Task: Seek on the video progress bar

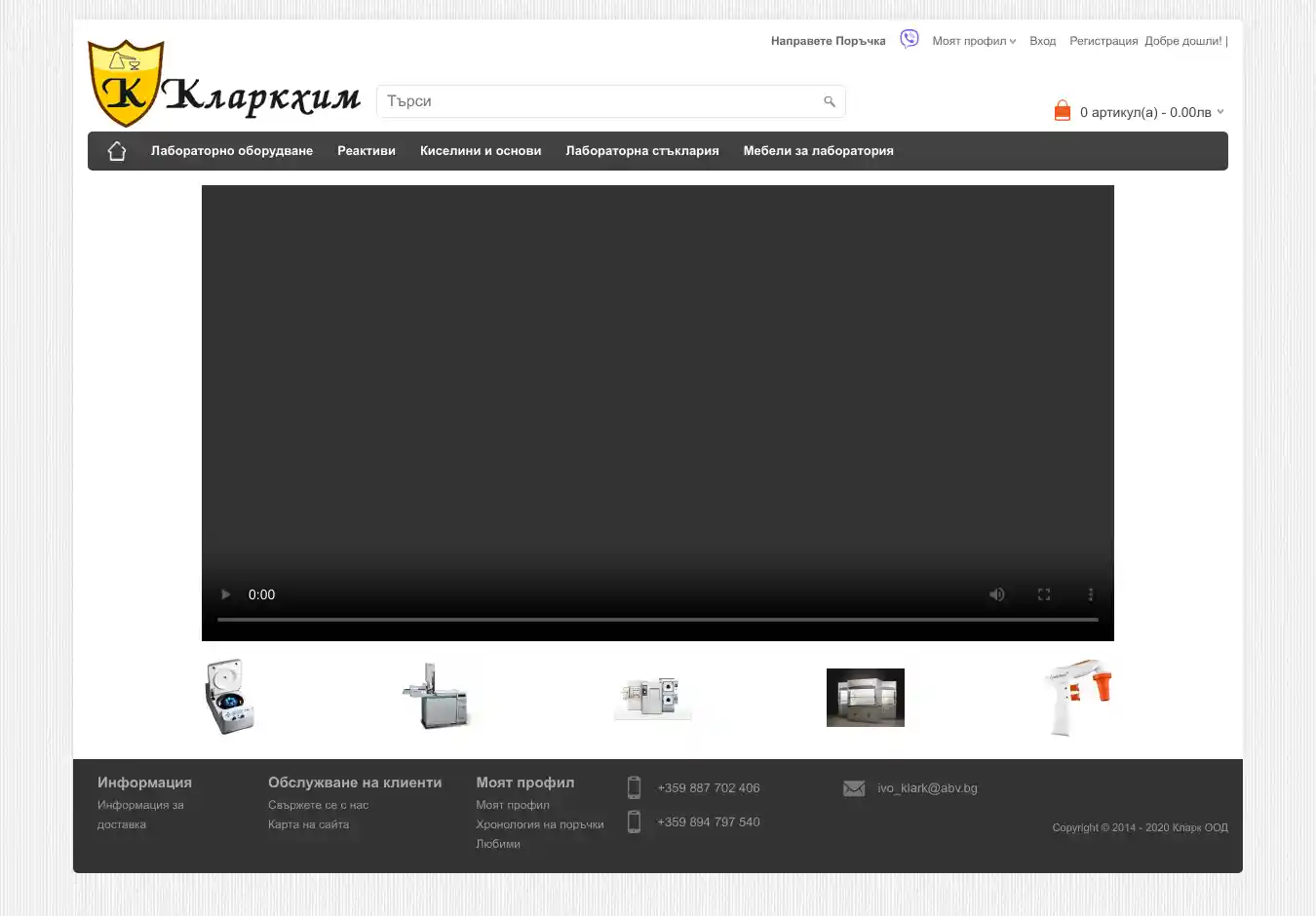Action: 657,619
